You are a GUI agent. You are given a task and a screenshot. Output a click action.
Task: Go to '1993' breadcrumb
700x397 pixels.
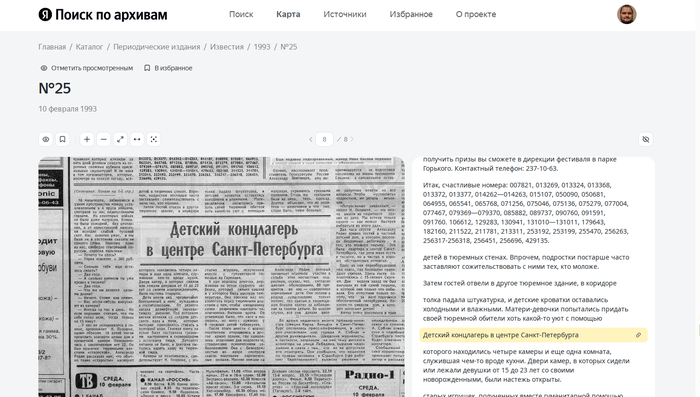pos(262,47)
